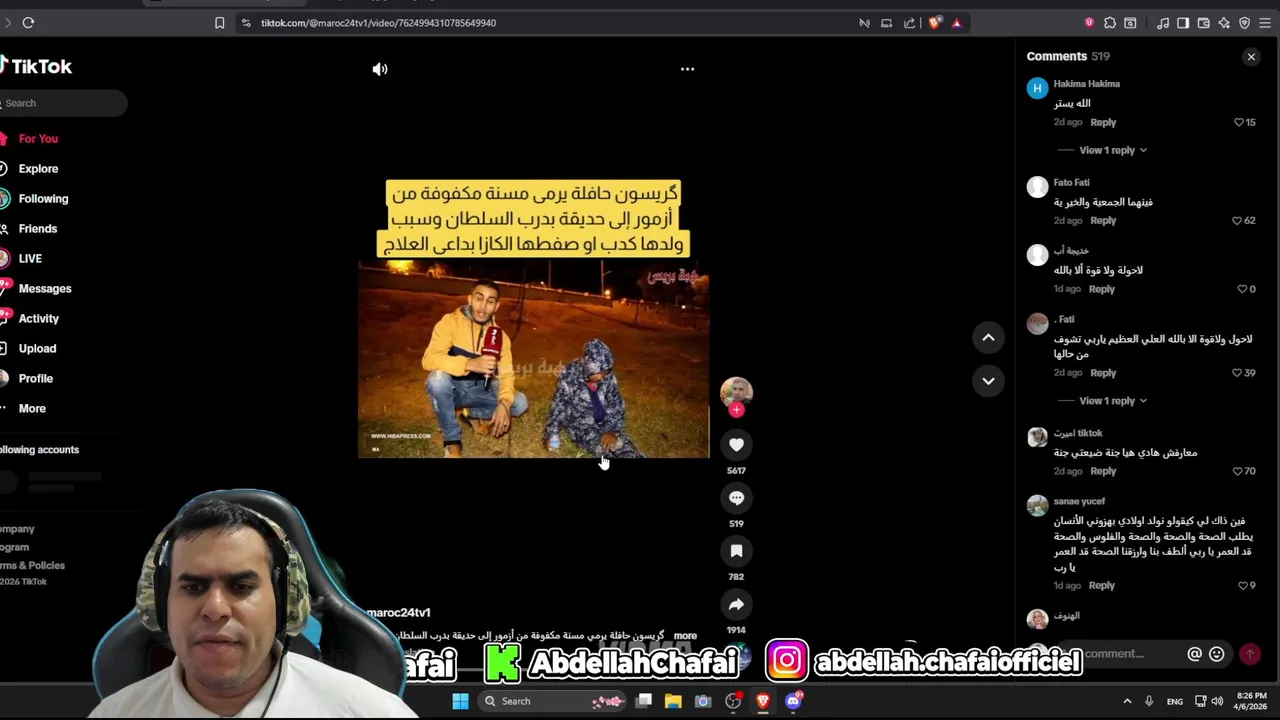Image resolution: width=1280 pixels, height=720 pixels.
Task: Open Brave Leo AI sparkle icon
Action: (1224, 23)
